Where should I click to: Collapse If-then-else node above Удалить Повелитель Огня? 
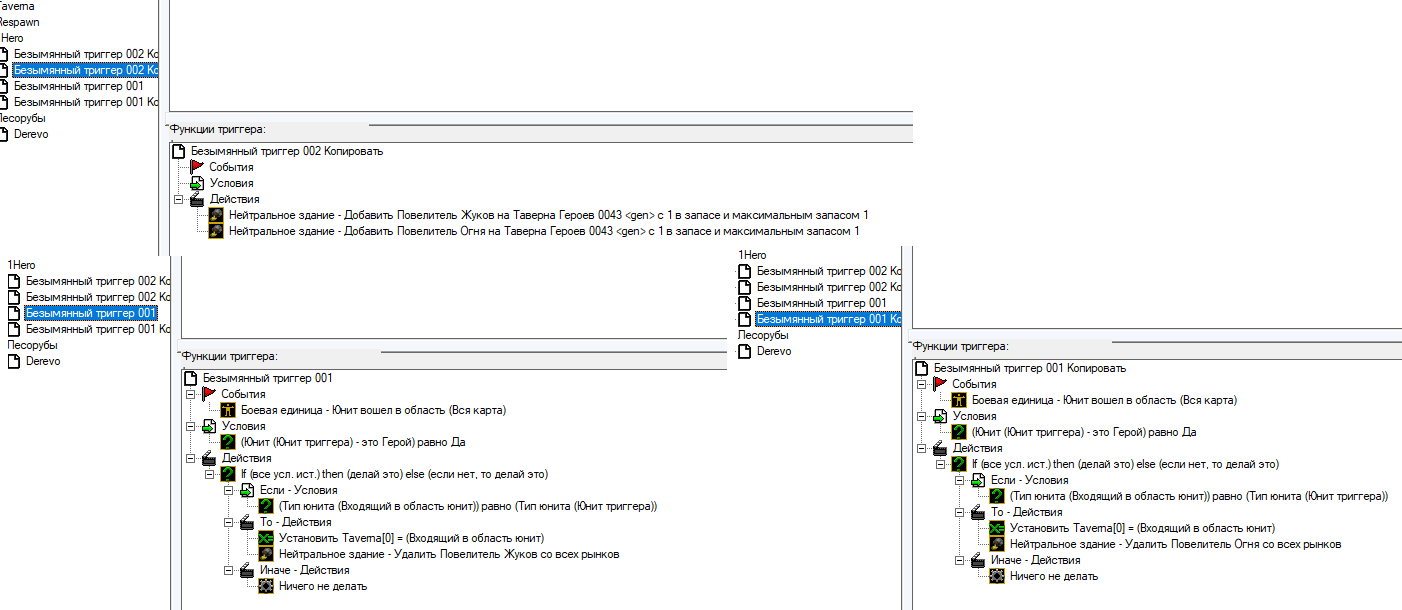pyautogui.click(x=941, y=464)
